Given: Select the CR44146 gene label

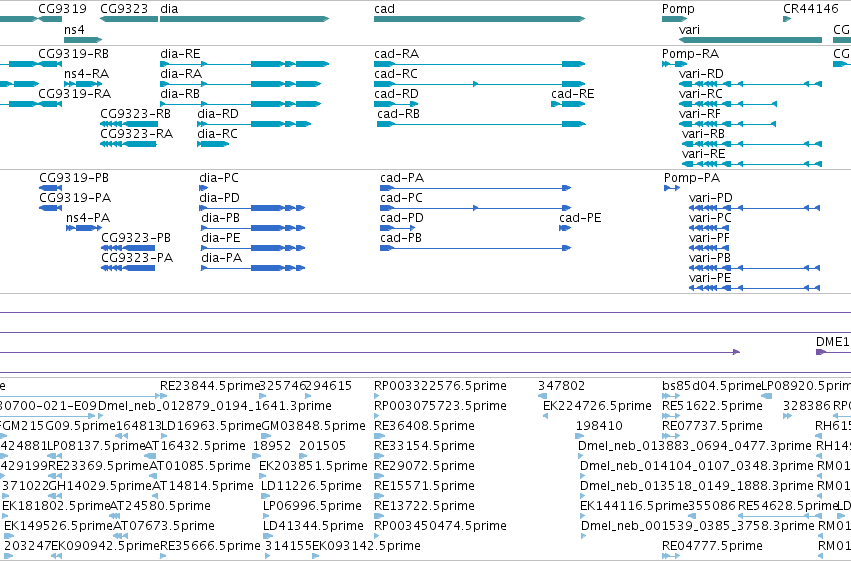Looking at the screenshot, I should 811,9.
